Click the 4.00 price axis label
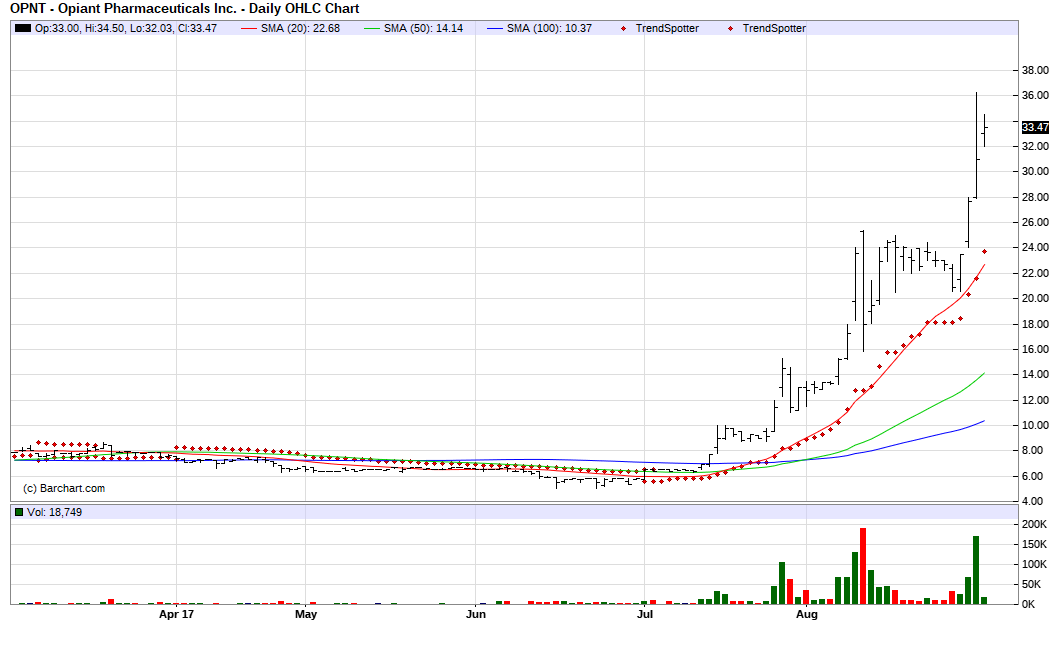Screen dimensions: 1060x645 1032,501
